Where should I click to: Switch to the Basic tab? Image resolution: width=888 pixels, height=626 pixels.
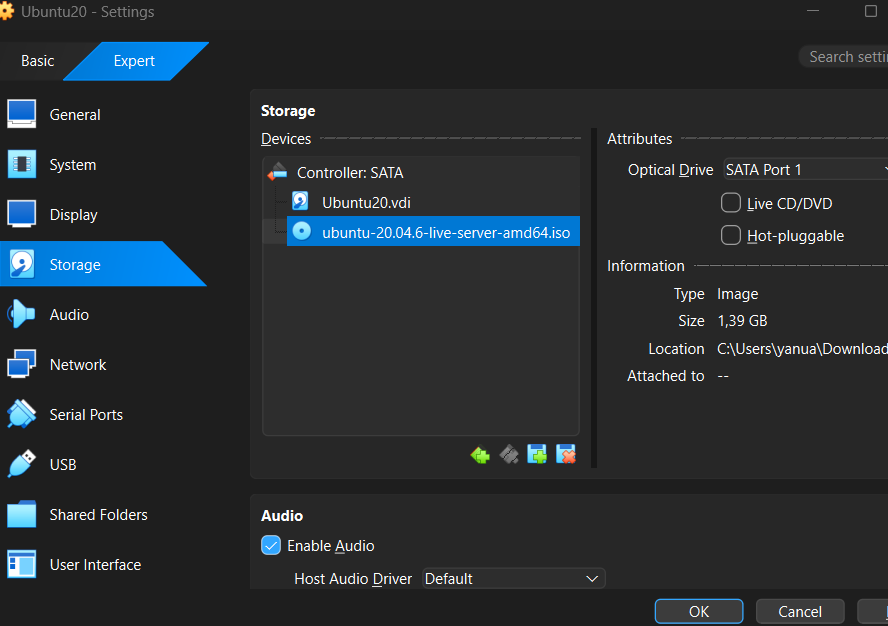[37, 61]
